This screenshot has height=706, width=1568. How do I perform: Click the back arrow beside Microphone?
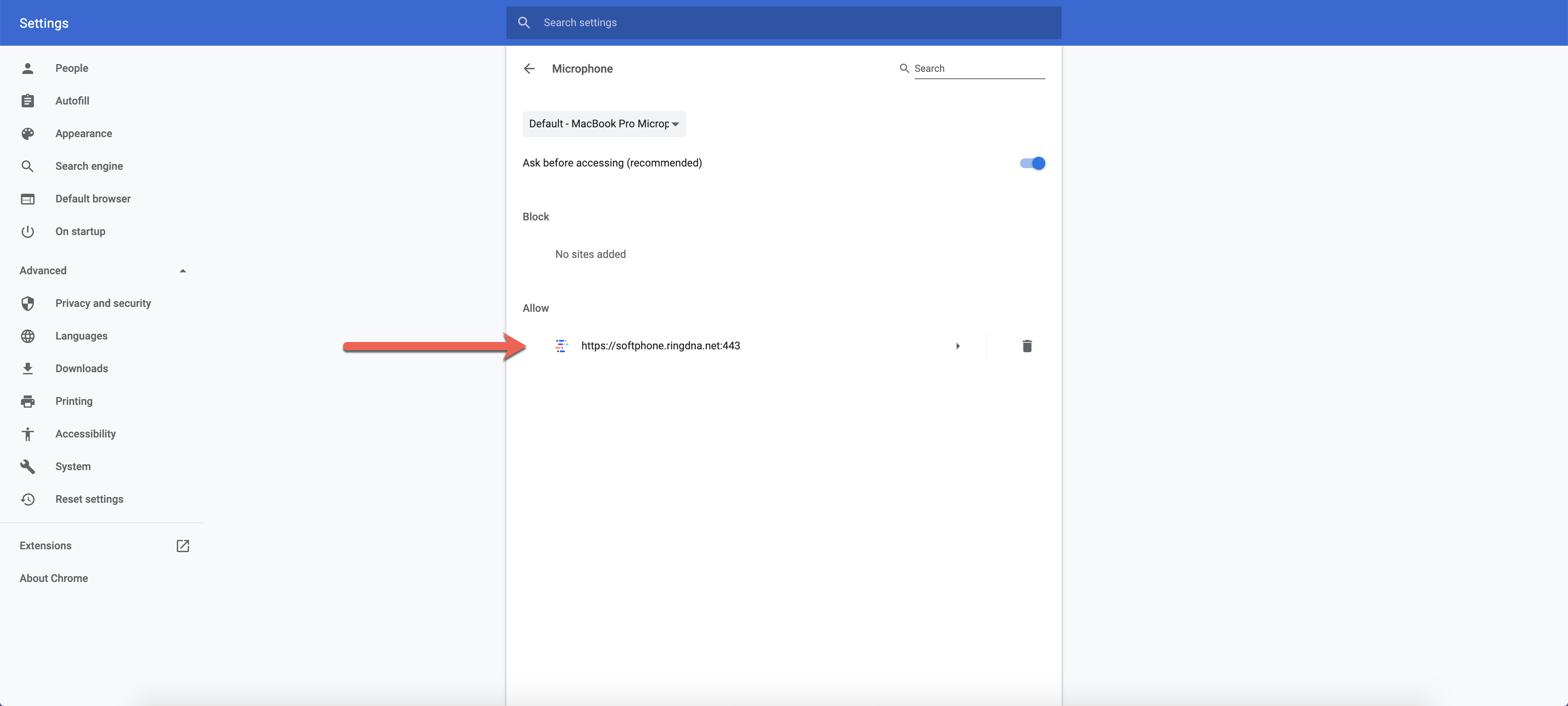click(x=529, y=69)
